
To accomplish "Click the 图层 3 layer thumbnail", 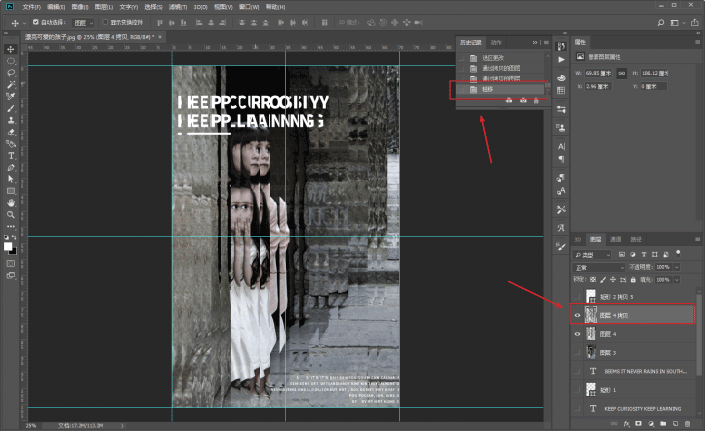I will pos(591,353).
